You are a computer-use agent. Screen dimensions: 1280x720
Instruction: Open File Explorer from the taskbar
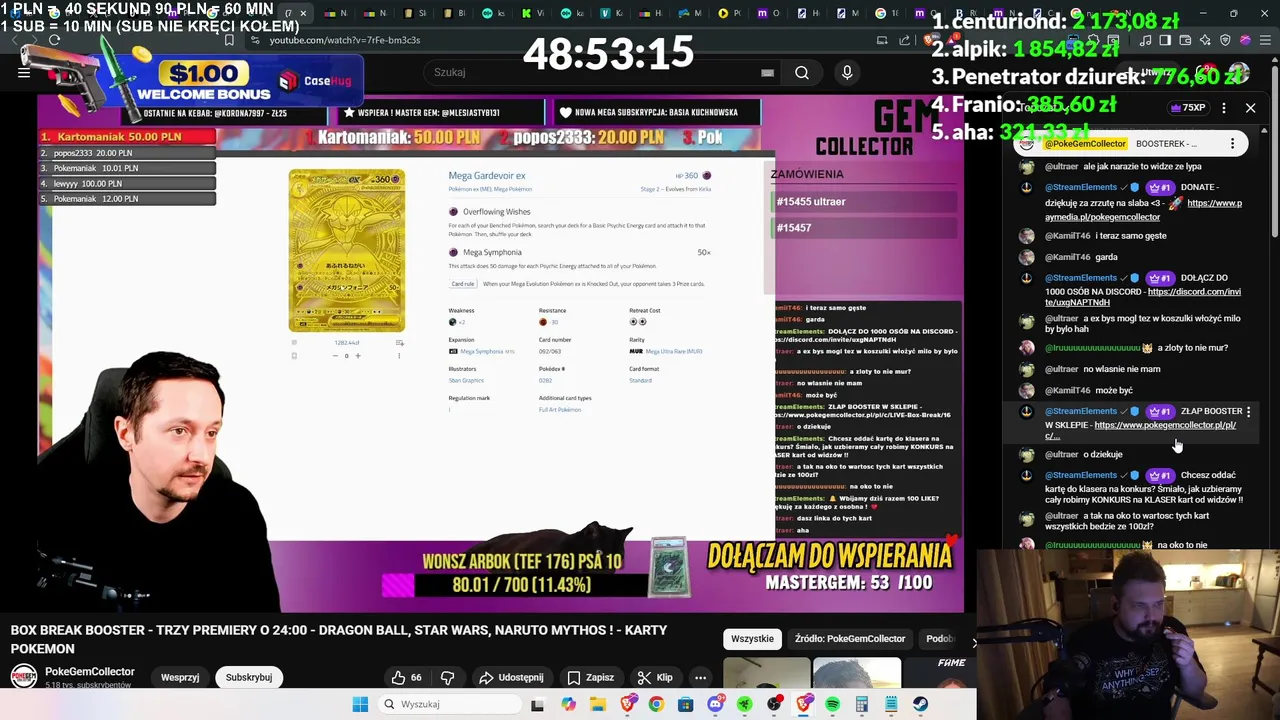597,704
